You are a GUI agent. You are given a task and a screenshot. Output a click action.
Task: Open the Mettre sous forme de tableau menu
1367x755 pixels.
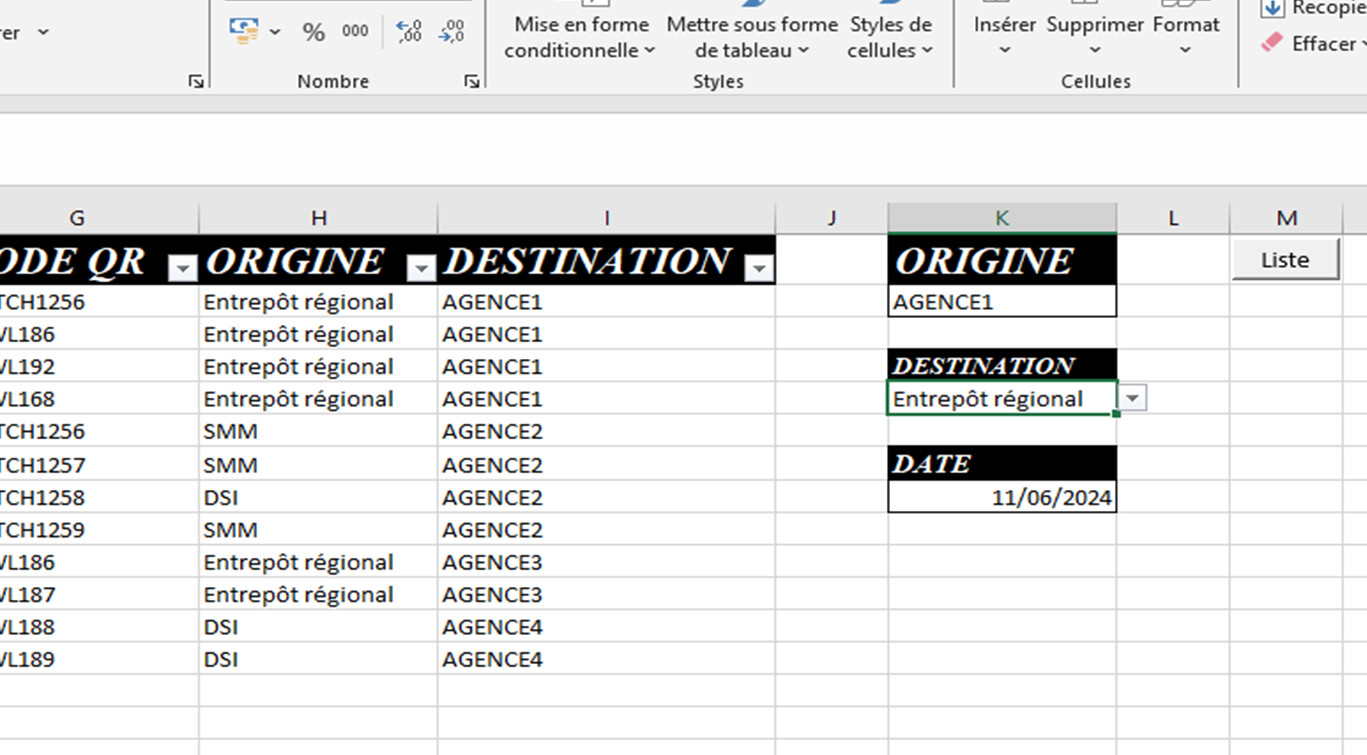[x=752, y=37]
